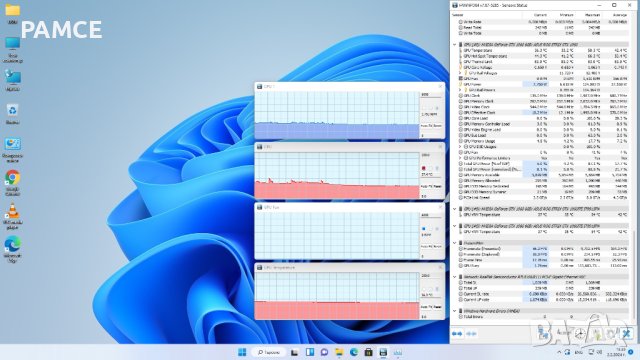640x360 pixels.
Task: Click Auto Fit in the GPU Fan graph window
Action: 426,247
